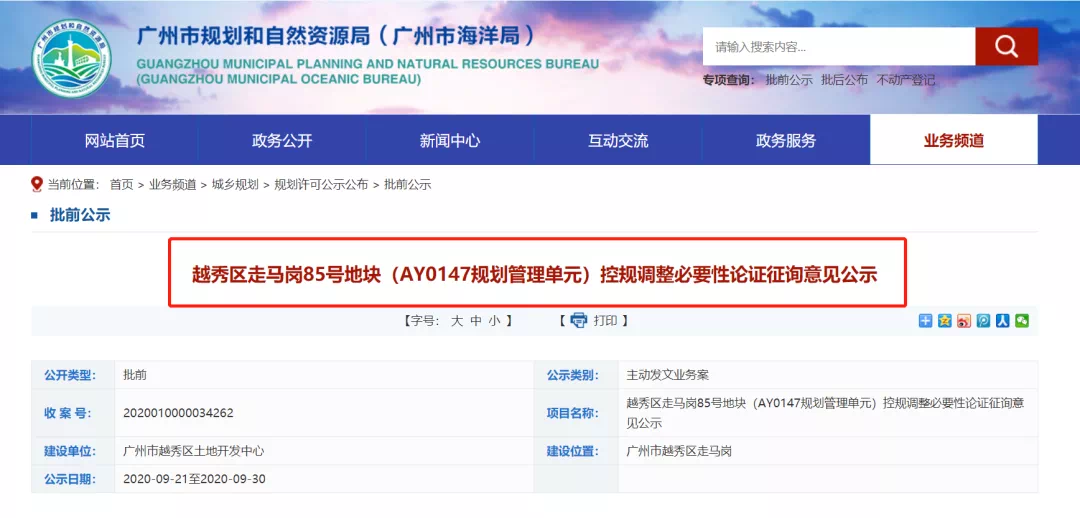Click the printer icon
The image size is (1080, 518).
click(578, 321)
